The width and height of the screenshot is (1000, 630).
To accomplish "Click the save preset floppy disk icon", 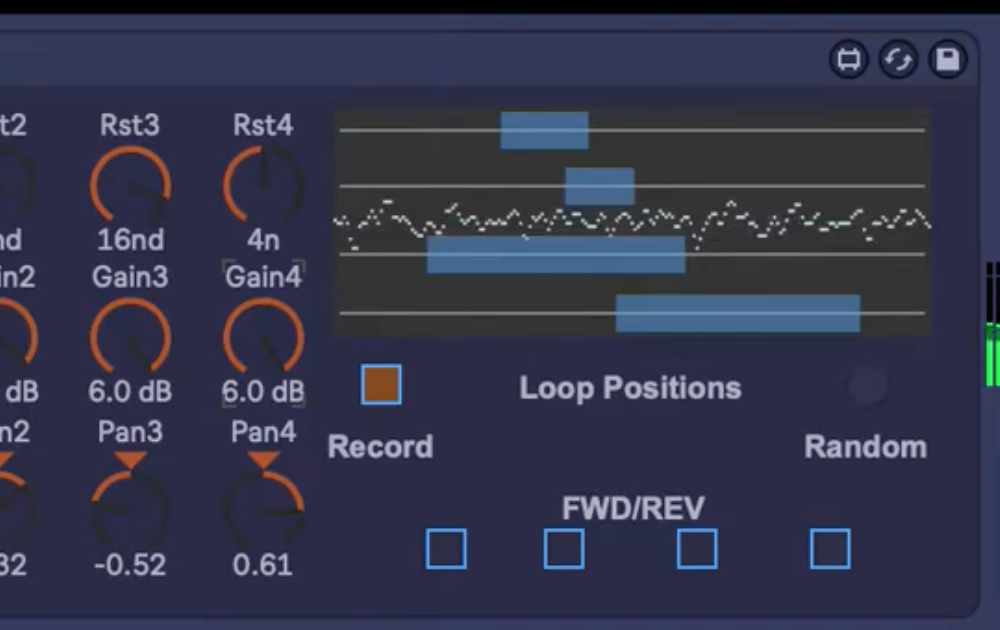I will 948,60.
